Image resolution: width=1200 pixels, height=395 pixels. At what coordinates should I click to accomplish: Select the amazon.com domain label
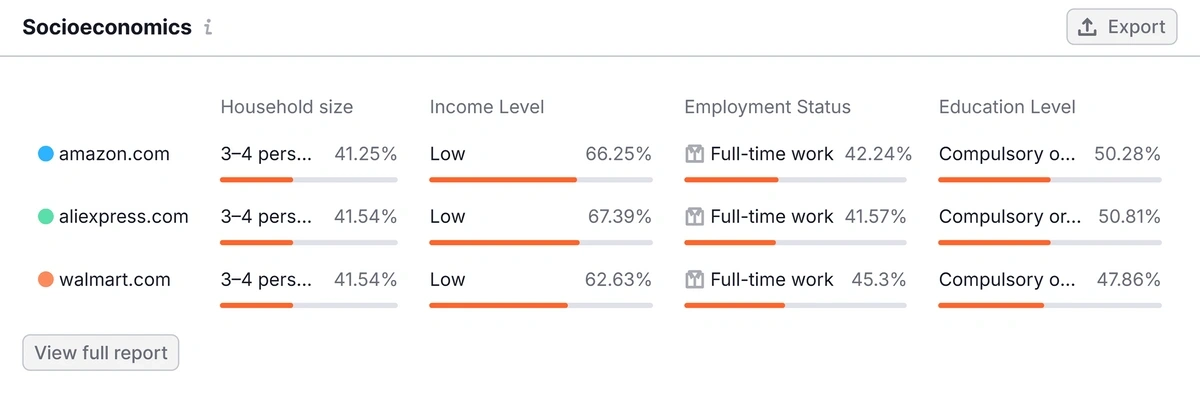click(x=114, y=154)
